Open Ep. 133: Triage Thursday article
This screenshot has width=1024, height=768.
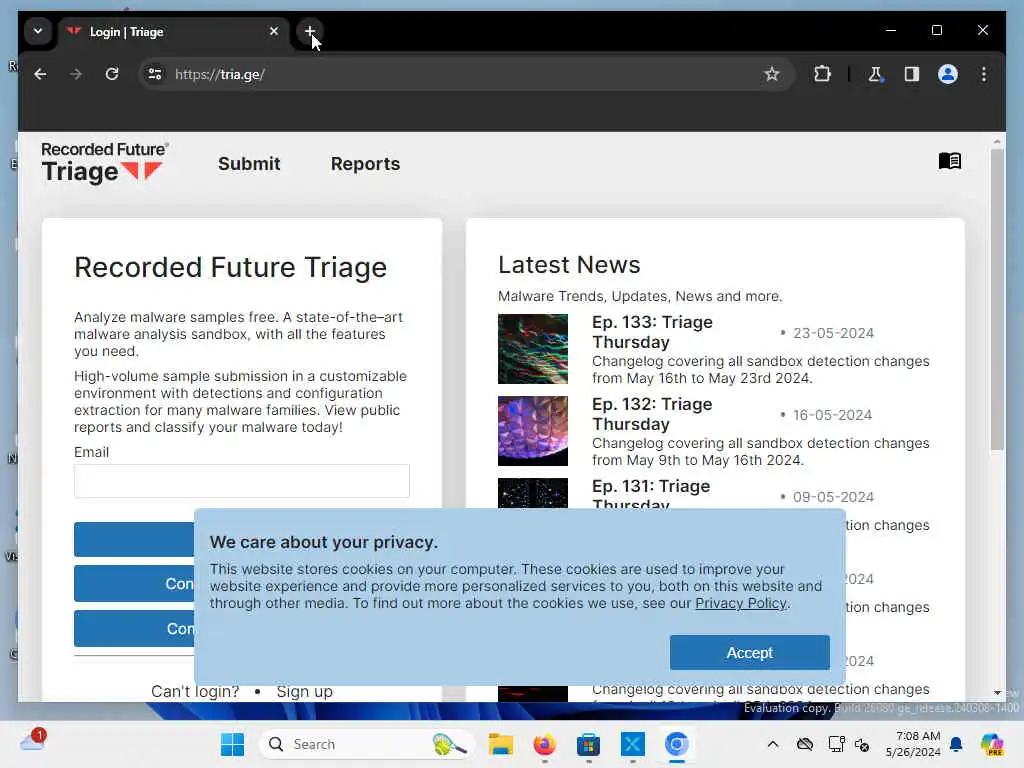pyautogui.click(x=652, y=332)
